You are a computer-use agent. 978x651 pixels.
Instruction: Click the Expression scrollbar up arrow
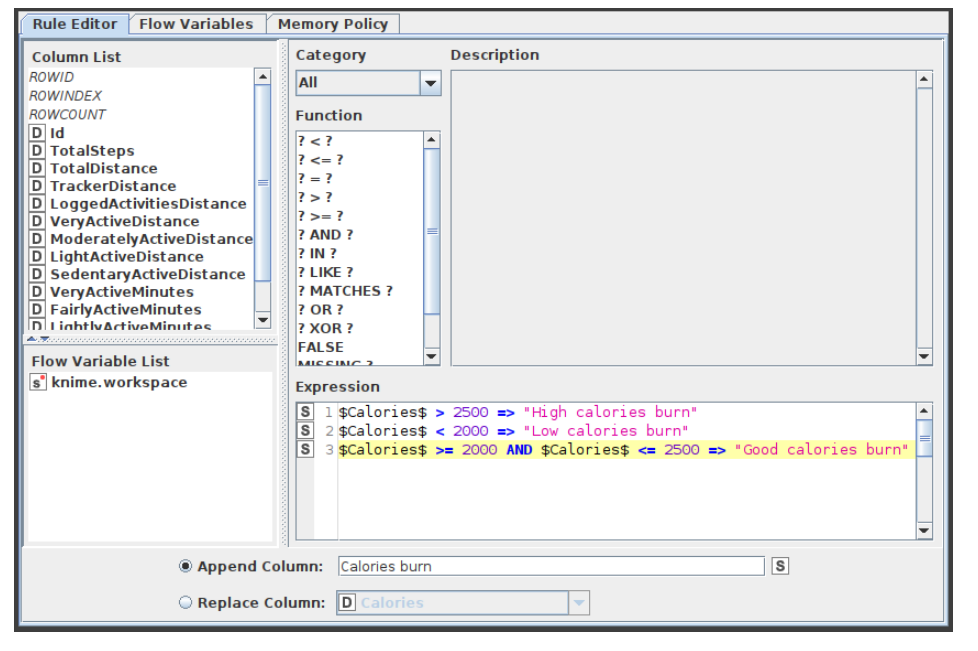pyautogui.click(x=924, y=411)
